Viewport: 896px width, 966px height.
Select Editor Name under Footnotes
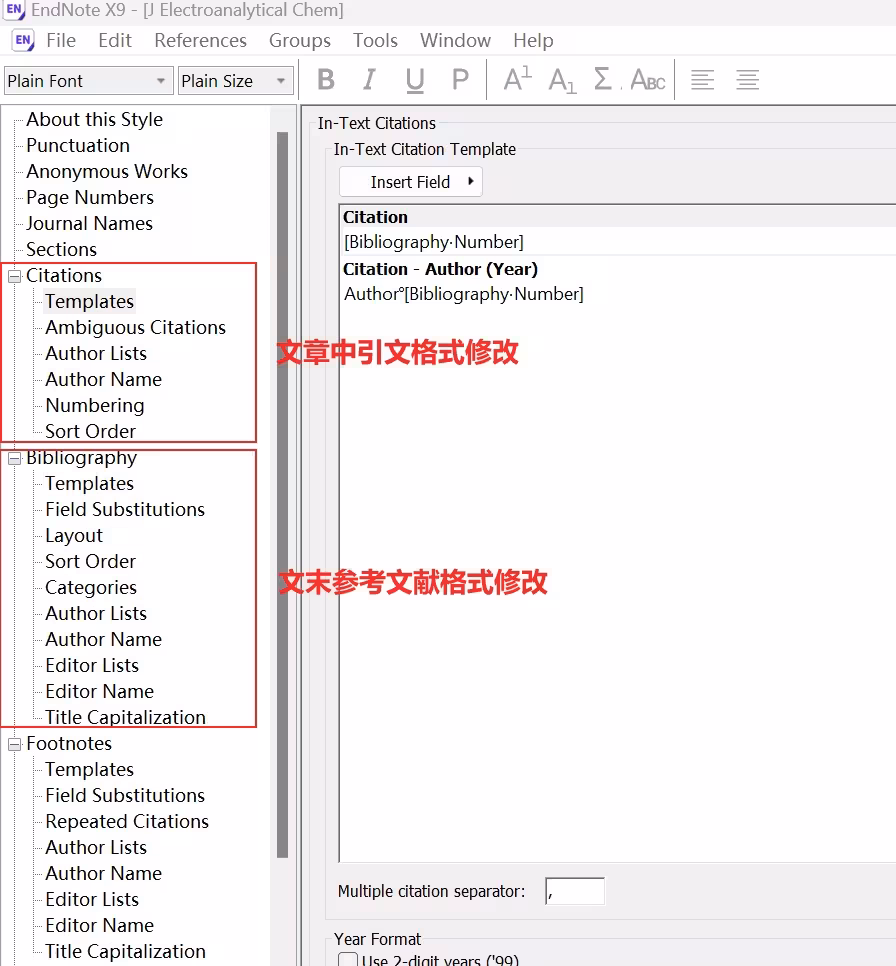100,925
